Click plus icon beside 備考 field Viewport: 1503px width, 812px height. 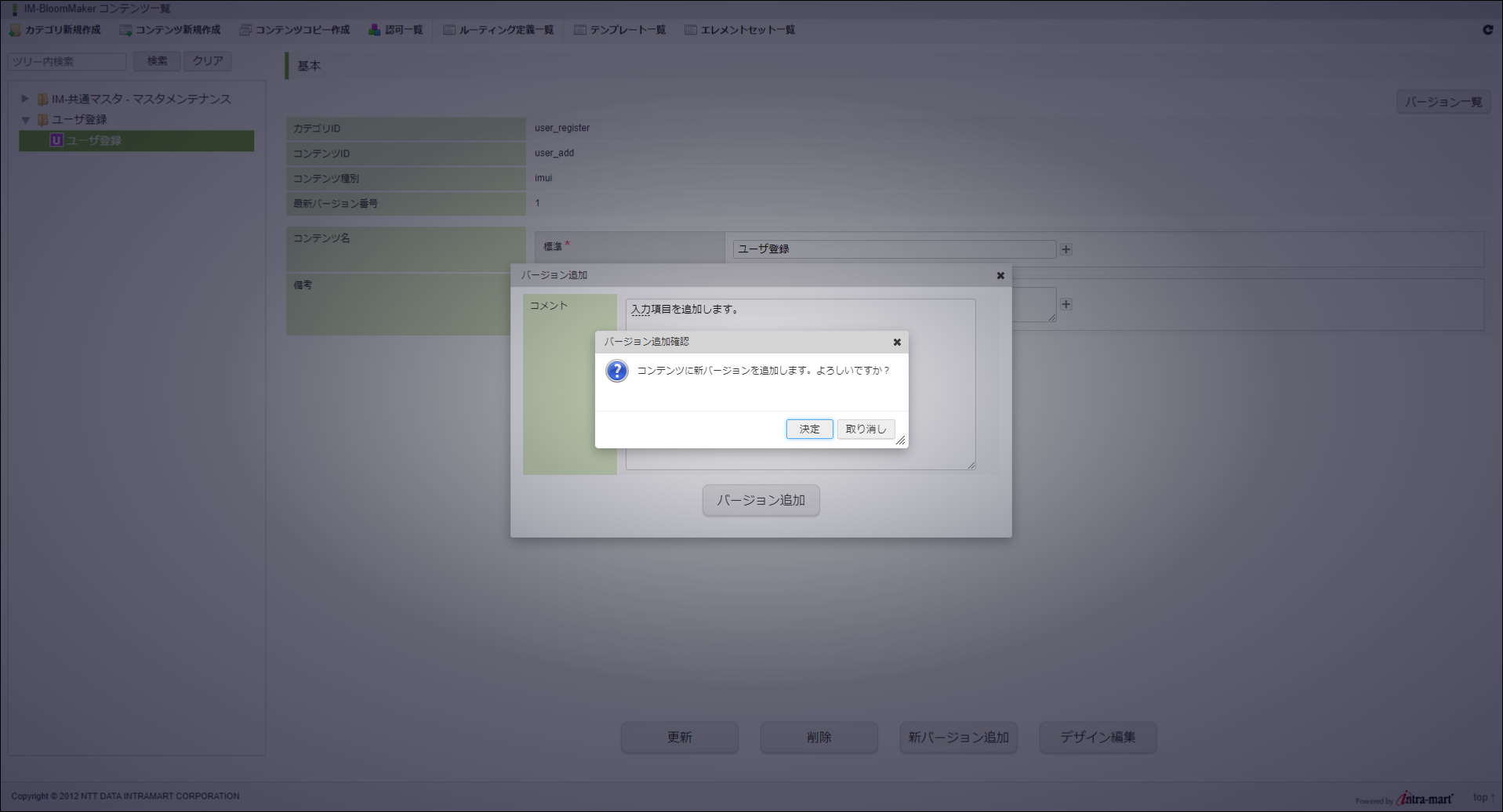click(1066, 304)
